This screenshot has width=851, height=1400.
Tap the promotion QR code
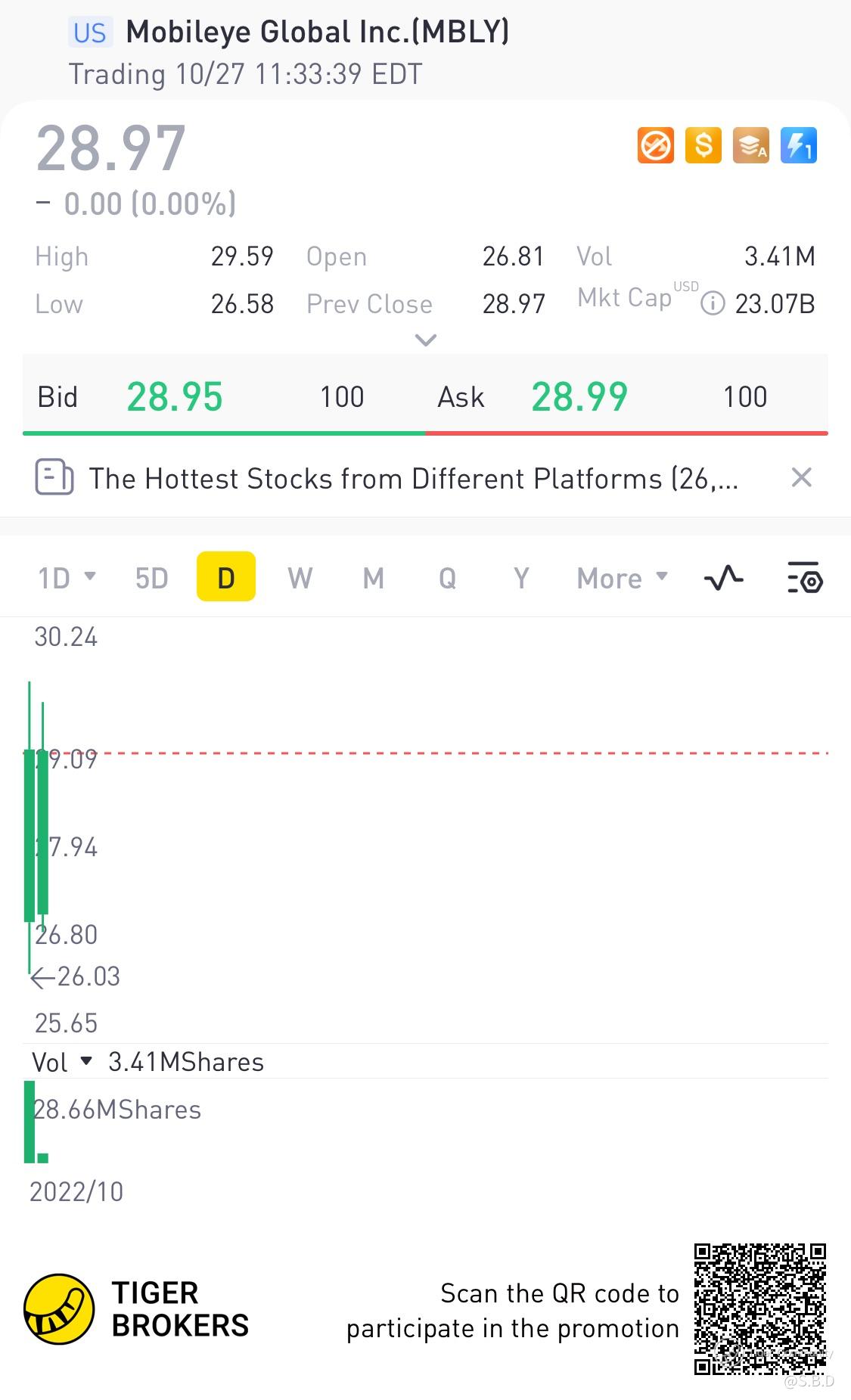tap(759, 1308)
